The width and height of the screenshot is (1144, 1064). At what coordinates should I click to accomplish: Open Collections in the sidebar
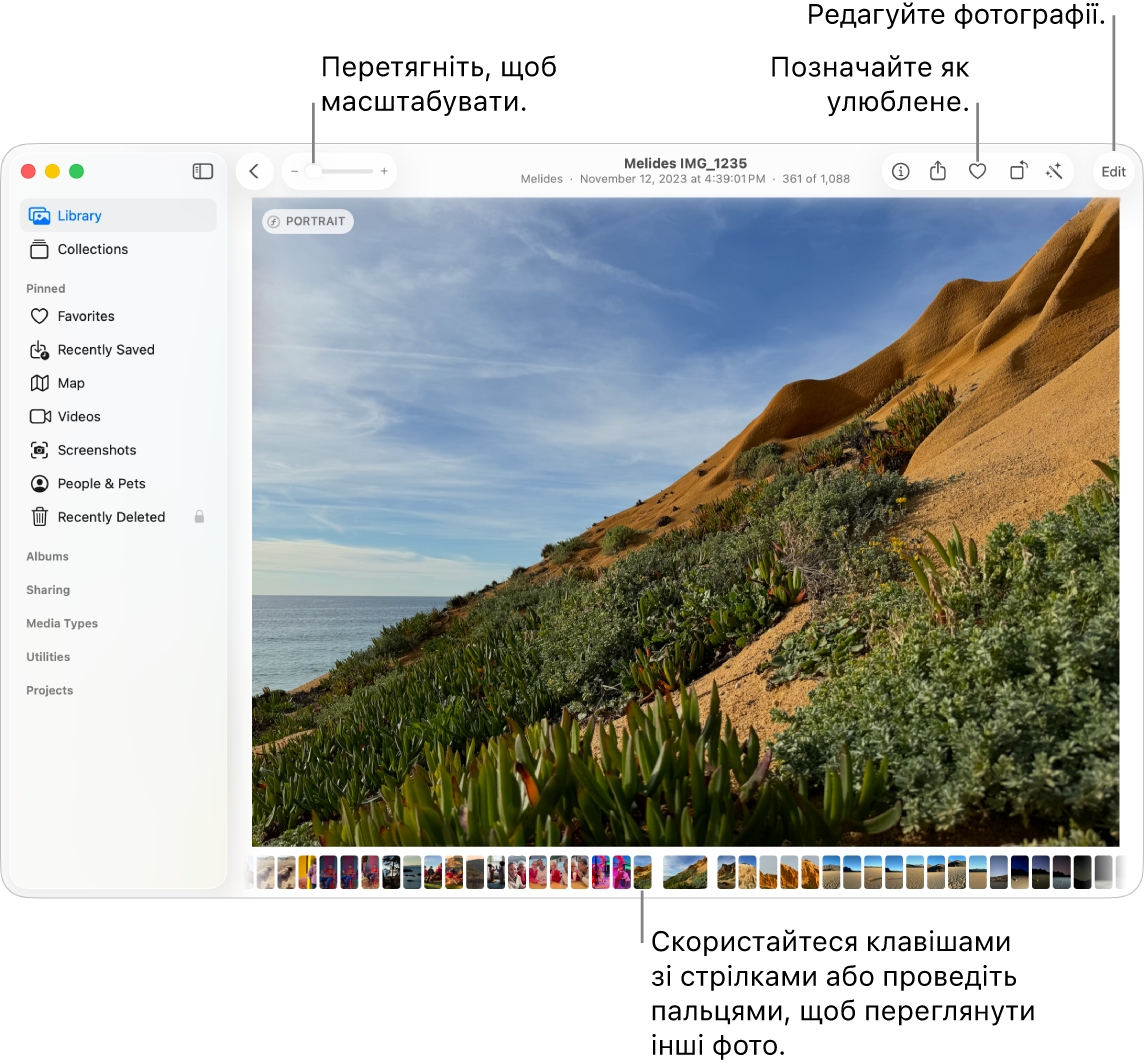(x=92, y=250)
